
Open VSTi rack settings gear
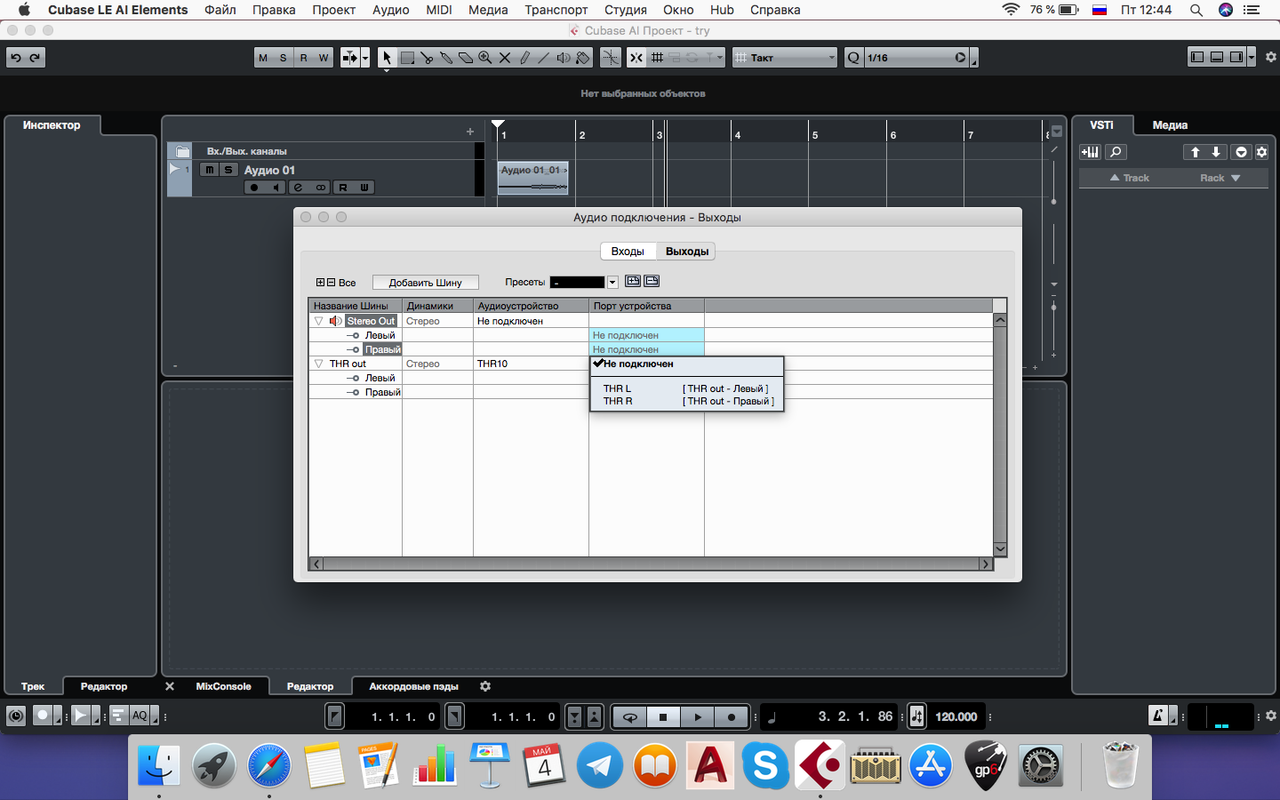click(x=1261, y=152)
